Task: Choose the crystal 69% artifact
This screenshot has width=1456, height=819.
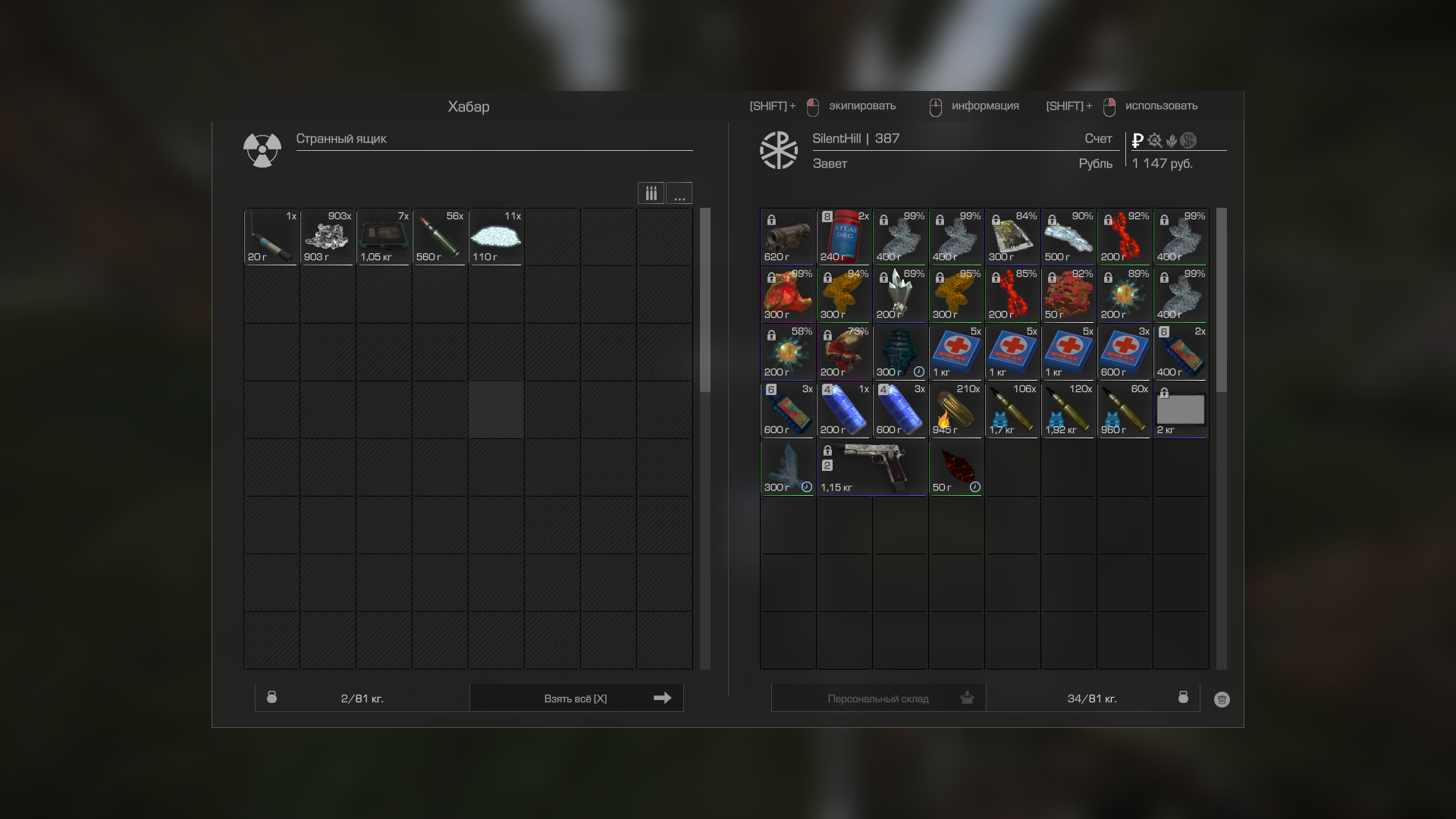Action: click(900, 294)
